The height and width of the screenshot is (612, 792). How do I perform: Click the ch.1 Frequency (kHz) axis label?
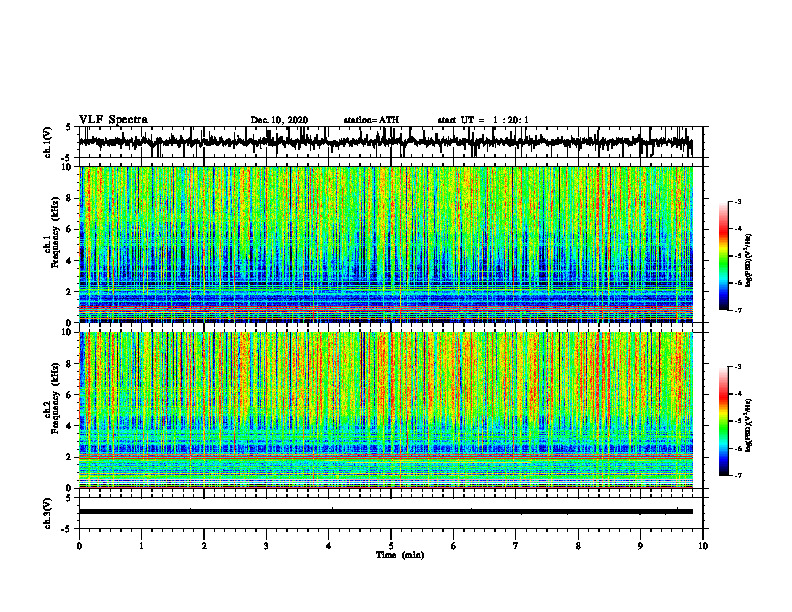pos(52,232)
